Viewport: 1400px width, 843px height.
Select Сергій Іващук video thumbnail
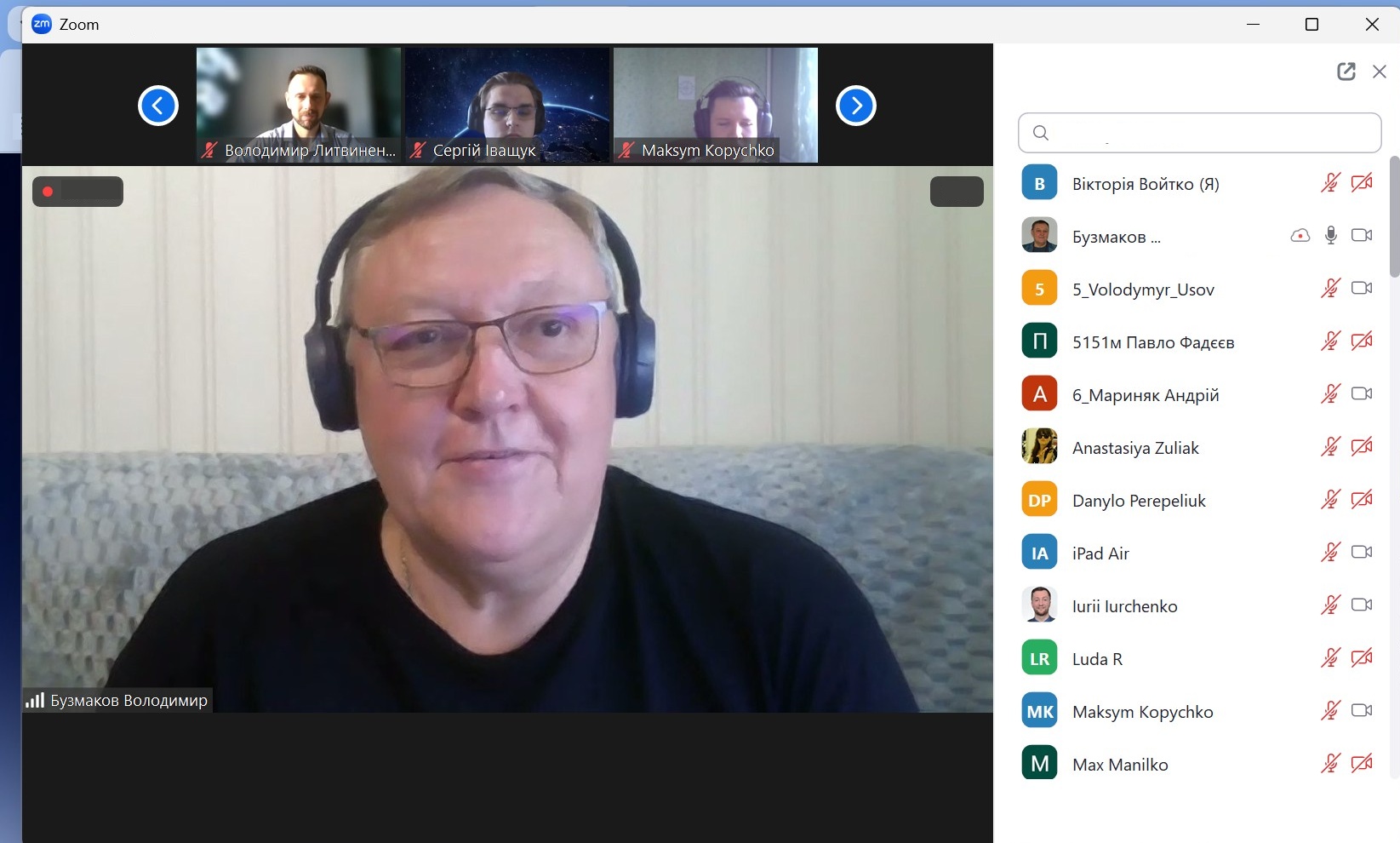[507, 105]
